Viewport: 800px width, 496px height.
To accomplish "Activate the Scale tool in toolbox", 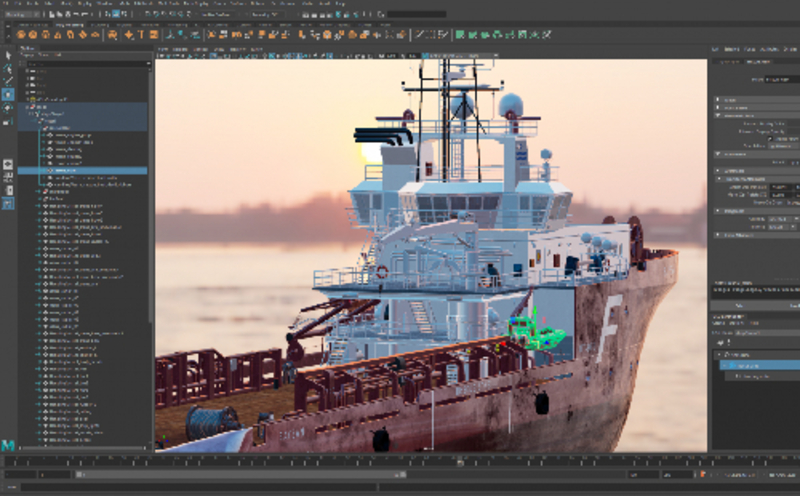I will click(x=8, y=121).
